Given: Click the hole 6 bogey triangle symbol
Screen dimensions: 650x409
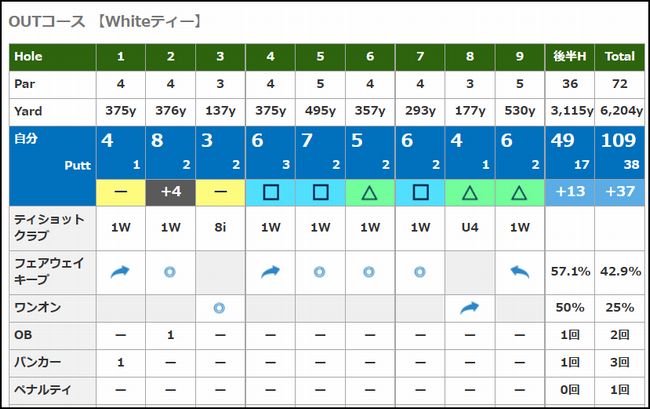Looking at the screenshot, I should (x=370, y=192).
